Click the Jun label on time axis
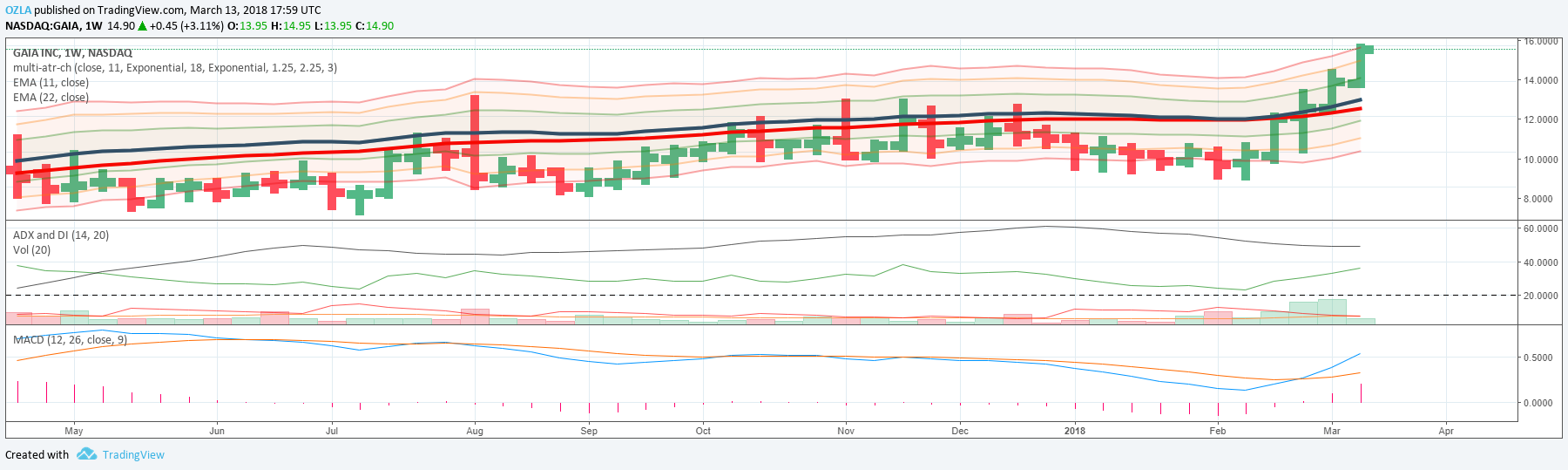The width and height of the screenshot is (1568, 470). (x=217, y=431)
